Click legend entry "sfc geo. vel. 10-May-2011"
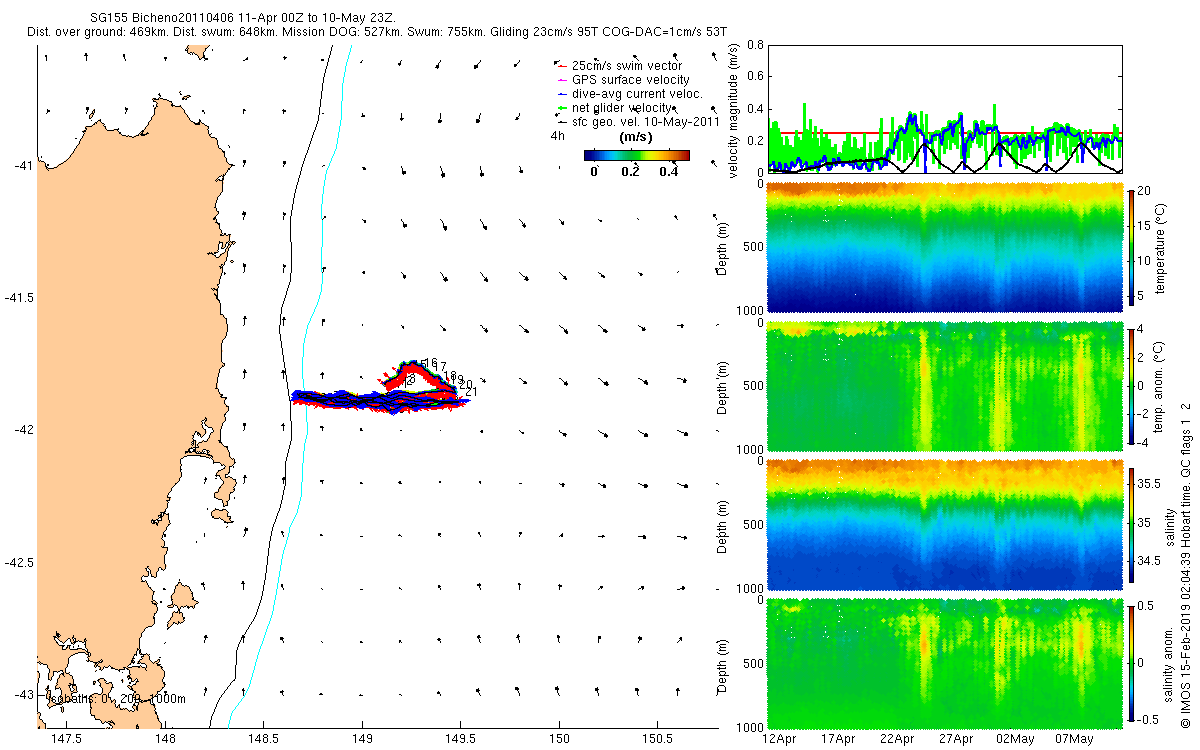The image size is (1200, 750). [646, 121]
